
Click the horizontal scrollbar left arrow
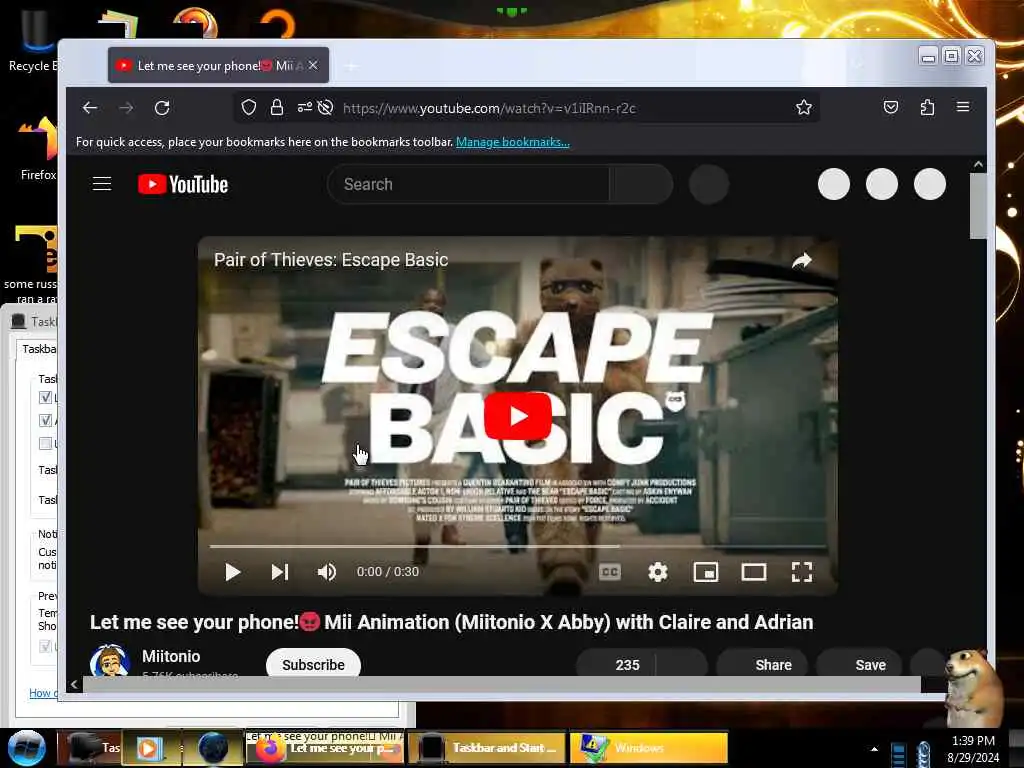click(74, 684)
